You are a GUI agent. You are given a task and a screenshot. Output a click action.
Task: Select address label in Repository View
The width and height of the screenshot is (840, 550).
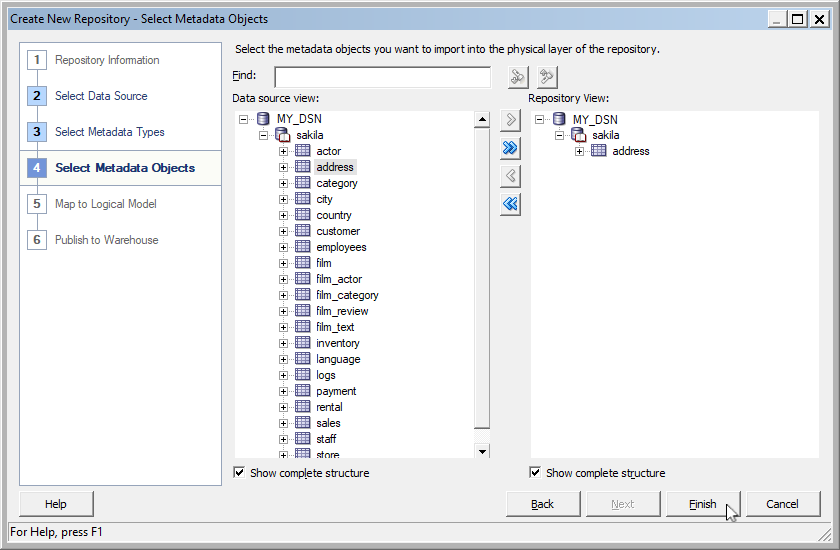pos(631,151)
